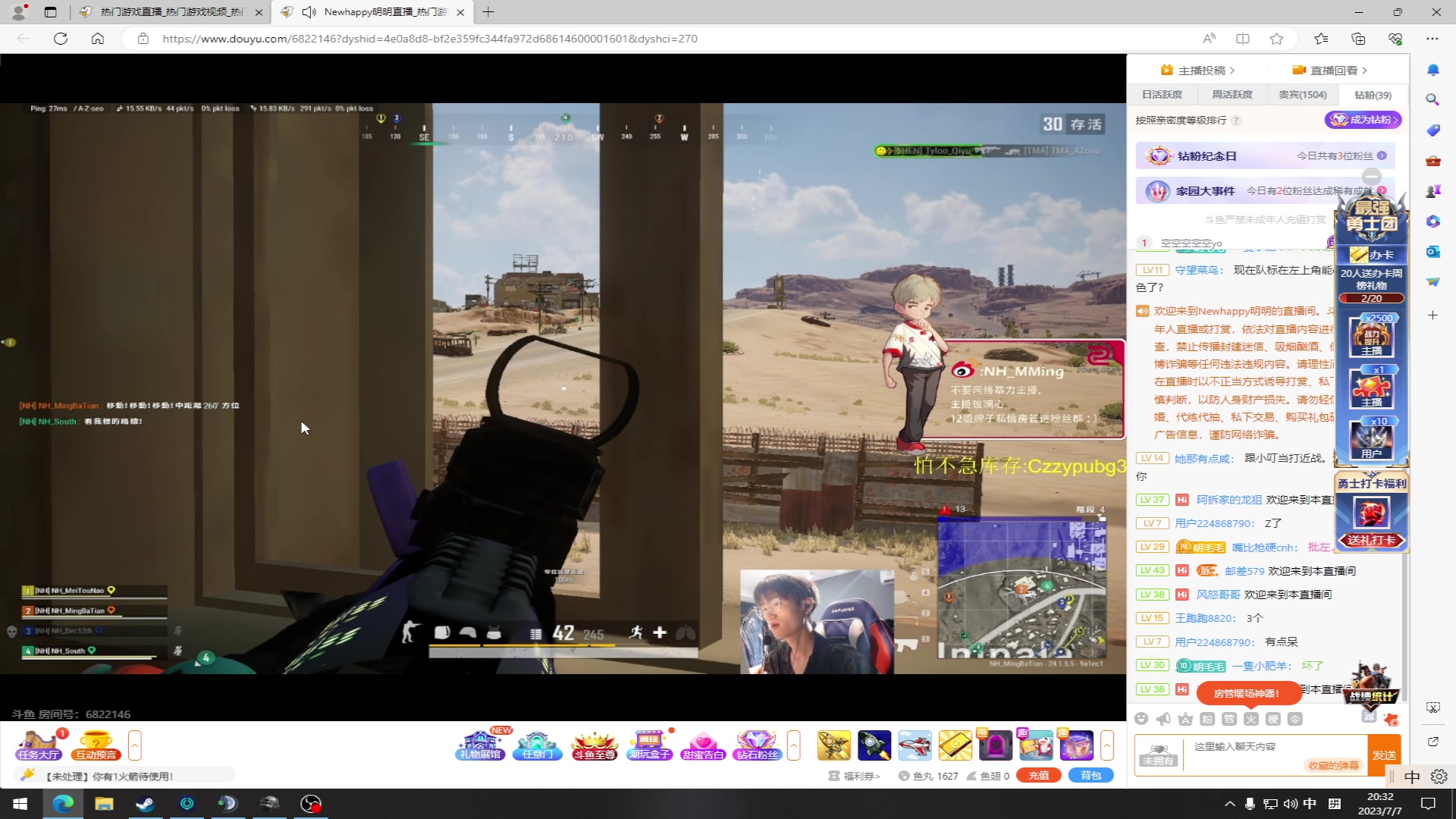Open the 潮玩盒子 box icon
Screen dimensions: 1456x819
pyautogui.click(x=649, y=745)
